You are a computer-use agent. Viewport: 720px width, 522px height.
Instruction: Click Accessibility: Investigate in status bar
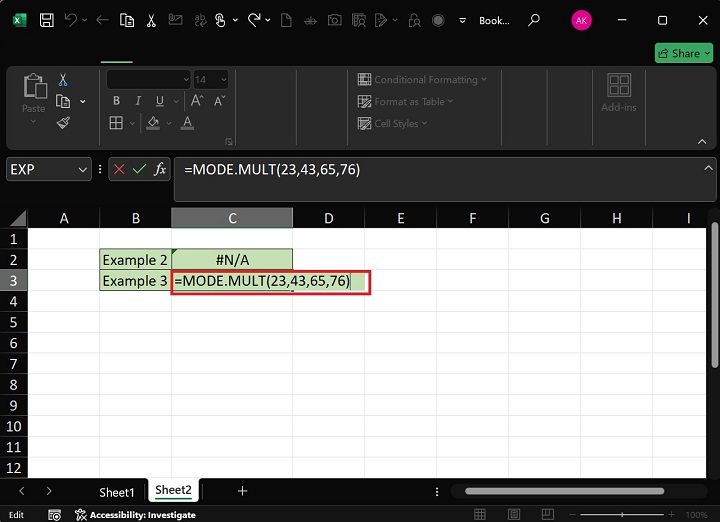click(x=135, y=515)
